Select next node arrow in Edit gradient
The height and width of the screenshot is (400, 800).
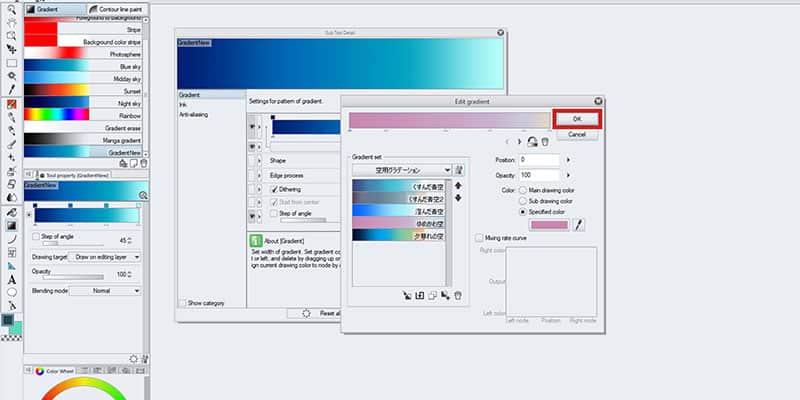pyautogui.click(x=519, y=142)
